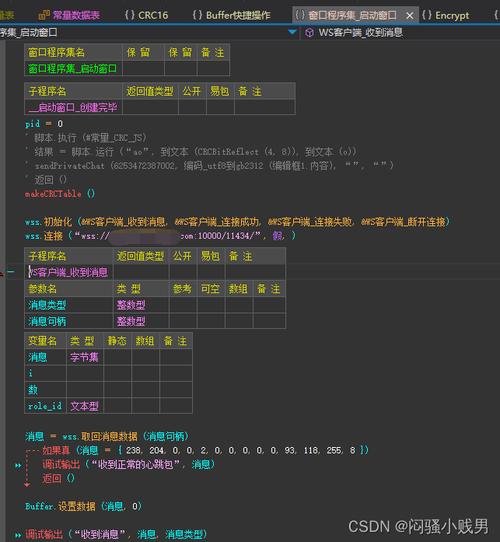The width and height of the screenshot is (500, 542).
Task: Click the 返回值类型 header in first subroutine table
Action: coord(150,91)
